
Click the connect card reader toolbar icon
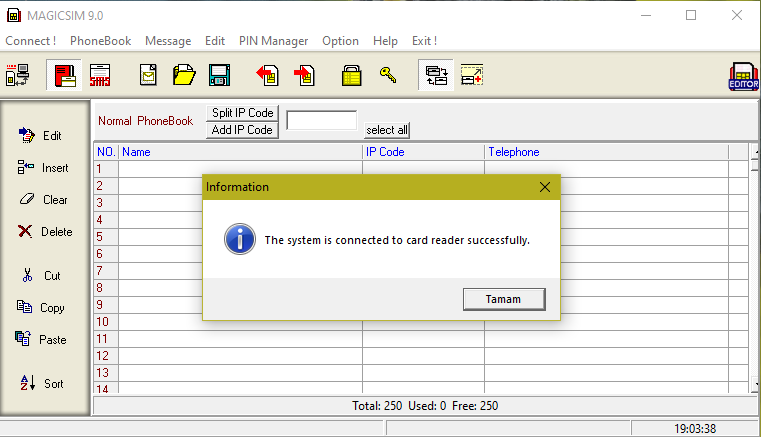(x=17, y=75)
